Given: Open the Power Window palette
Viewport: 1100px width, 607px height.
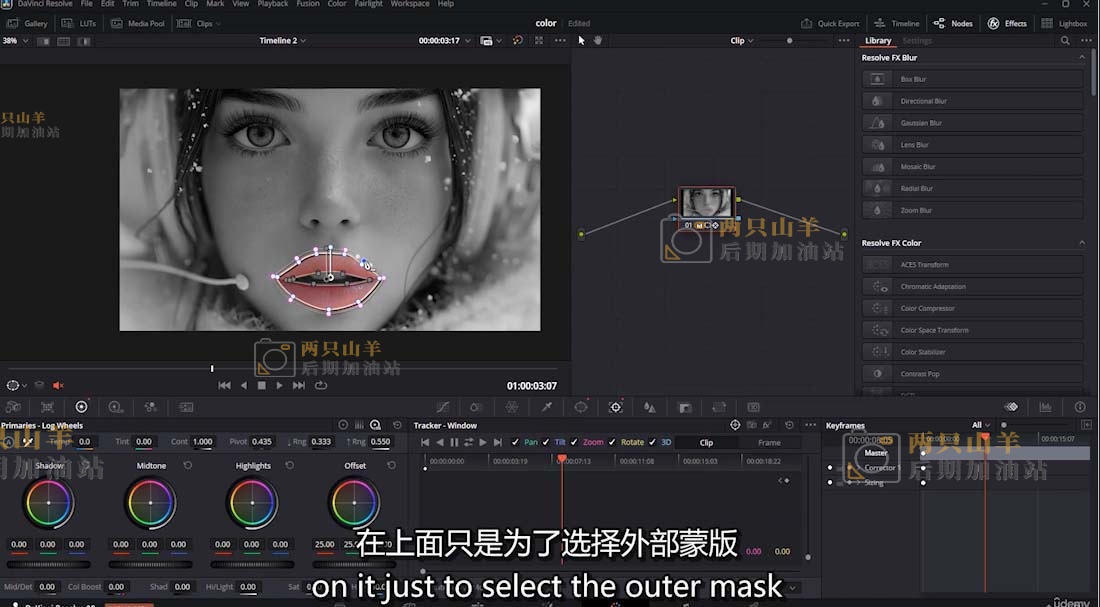Looking at the screenshot, I should pyautogui.click(x=581, y=407).
